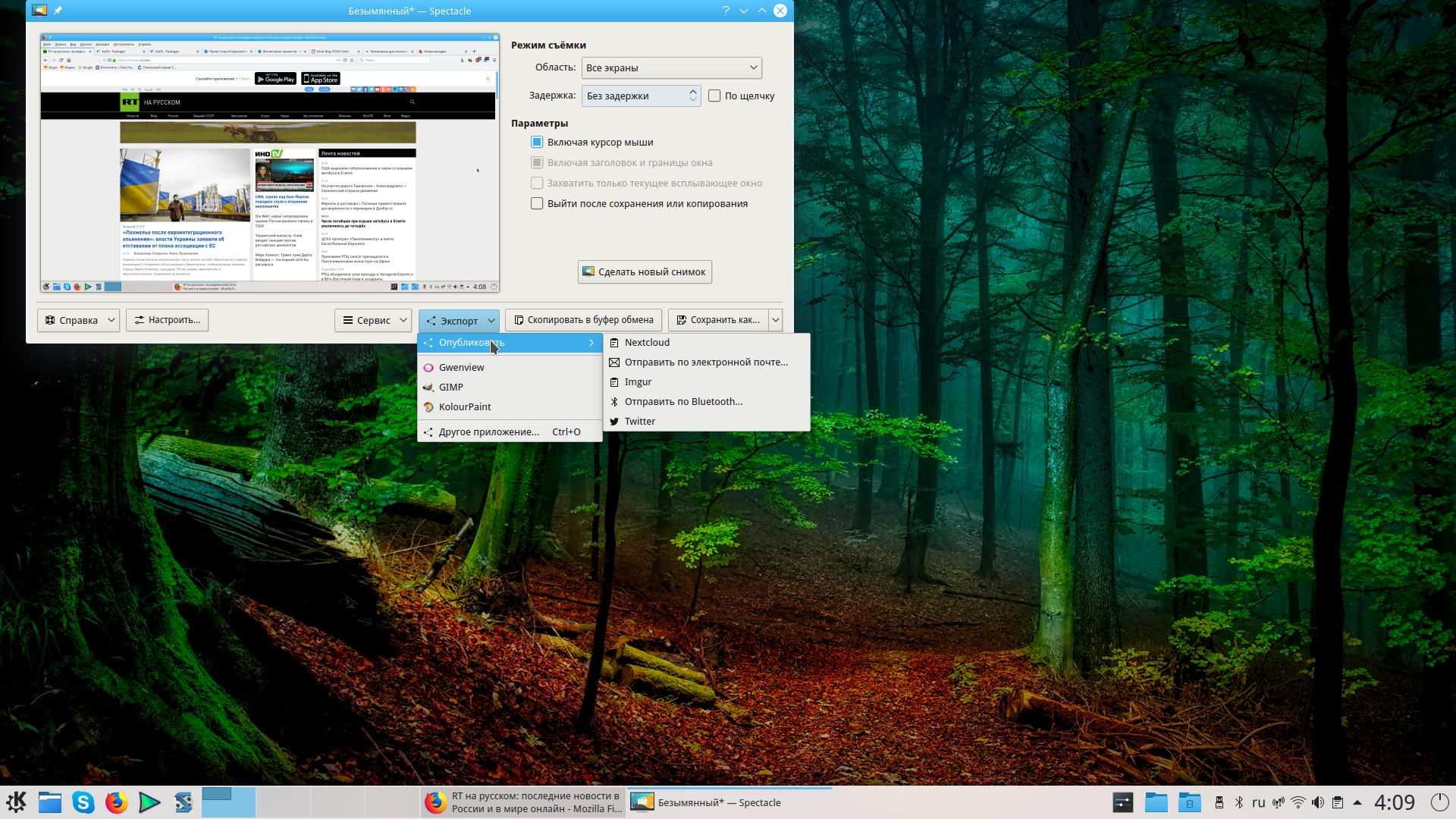Open the "Сервис" dropdown button

point(372,320)
